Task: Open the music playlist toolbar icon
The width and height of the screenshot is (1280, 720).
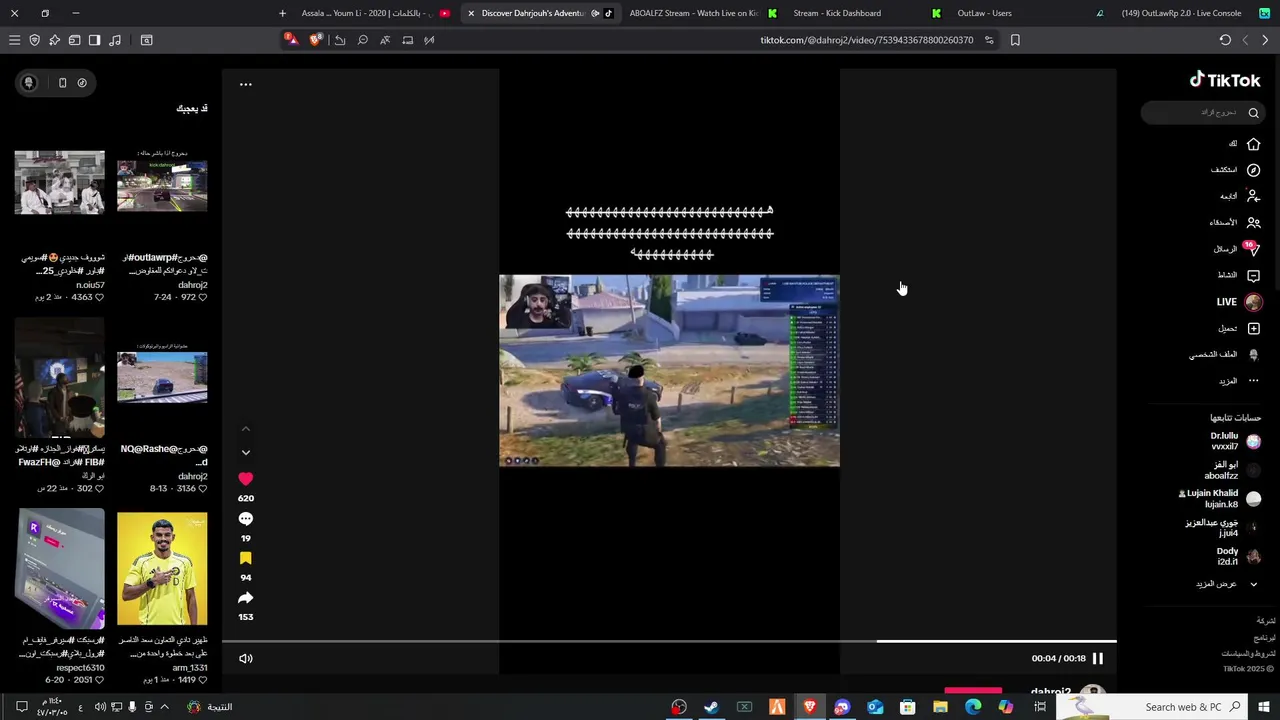Action: [115, 40]
